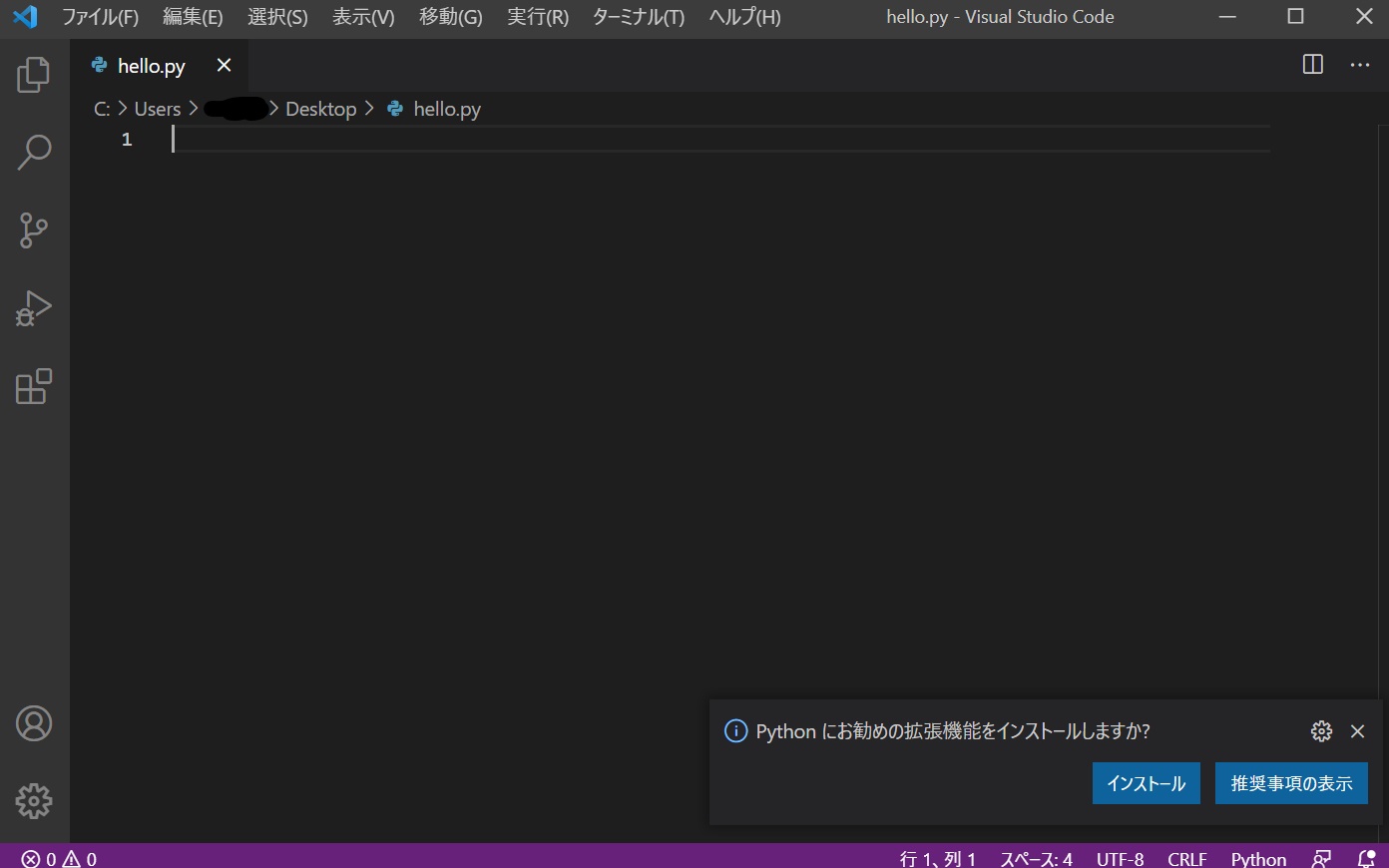Select the Source Control icon
Image resolution: width=1389 pixels, height=868 pixels.
coord(33,229)
